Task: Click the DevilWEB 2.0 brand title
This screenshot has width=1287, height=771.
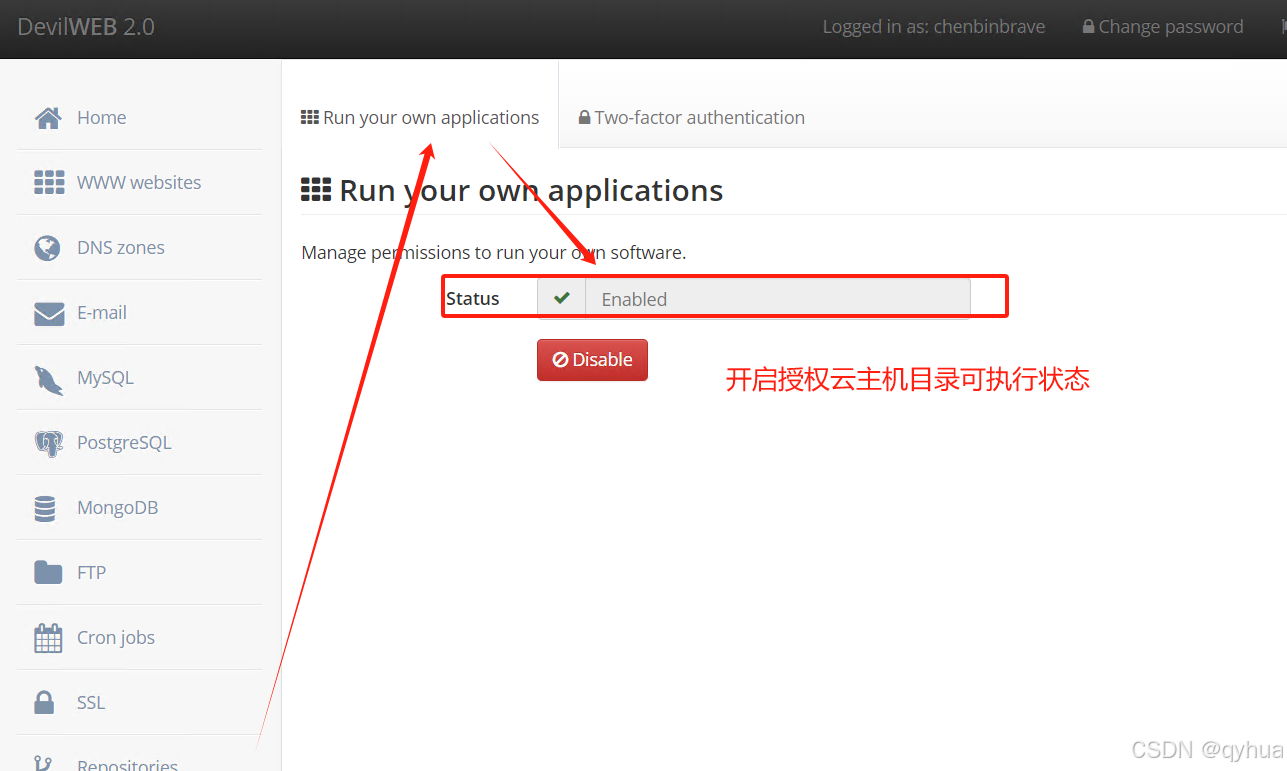Action: 86,27
